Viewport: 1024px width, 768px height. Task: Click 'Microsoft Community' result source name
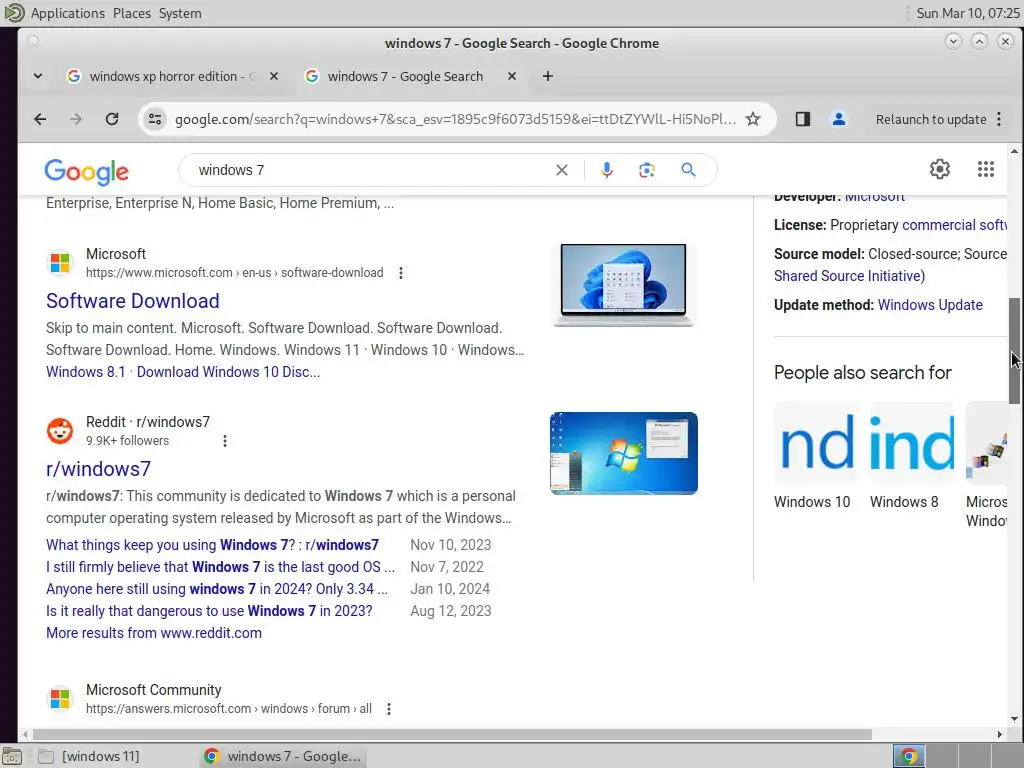click(x=153, y=690)
